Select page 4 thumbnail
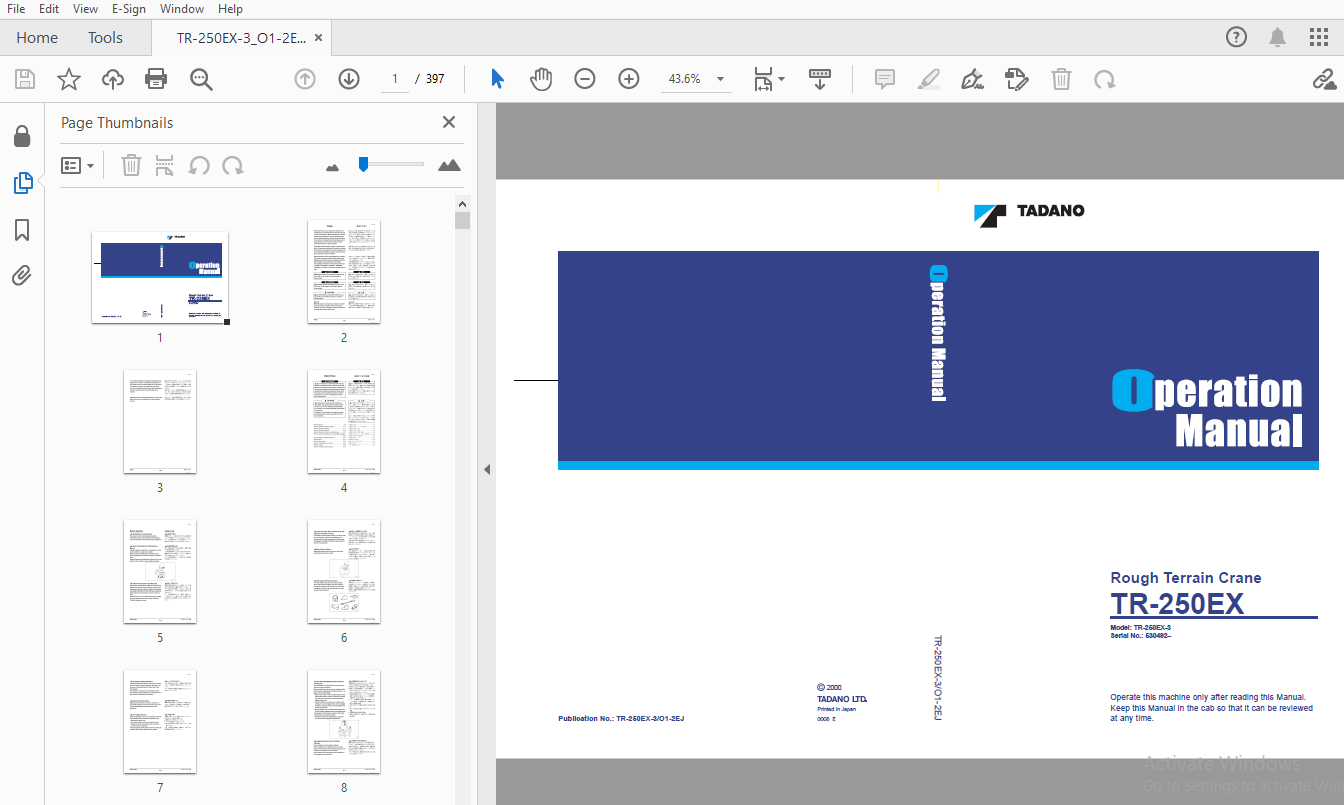Image resolution: width=1344 pixels, height=805 pixels. [344, 422]
